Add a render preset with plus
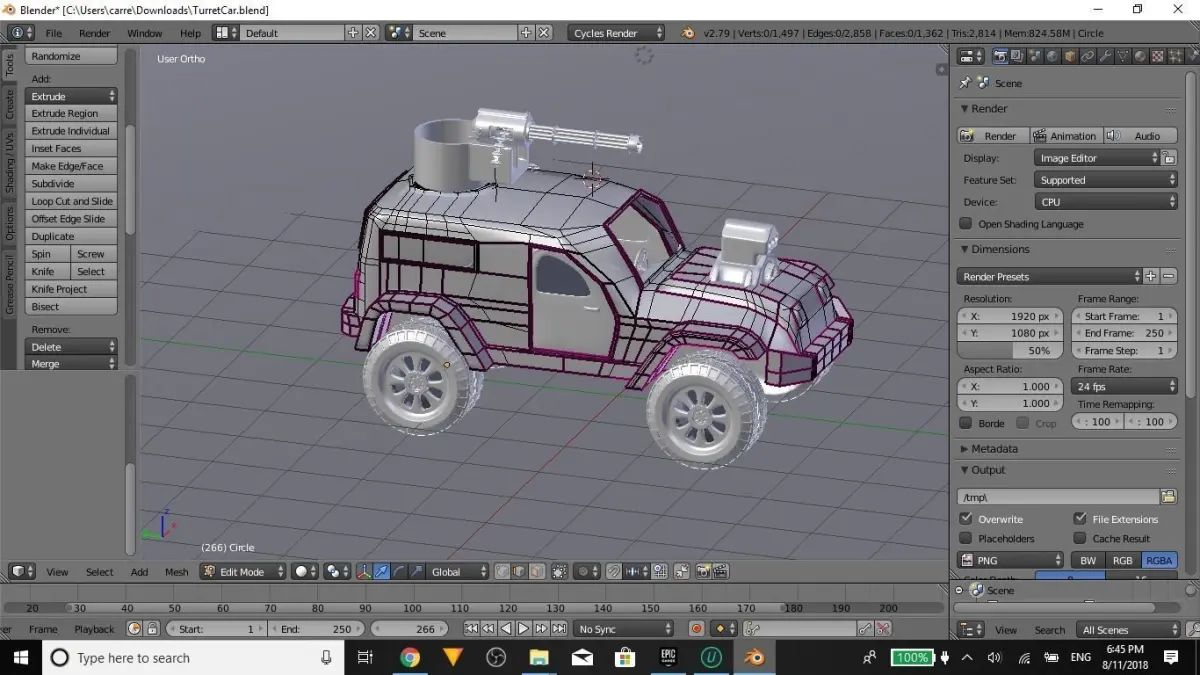This screenshot has width=1200, height=675. [1150, 276]
